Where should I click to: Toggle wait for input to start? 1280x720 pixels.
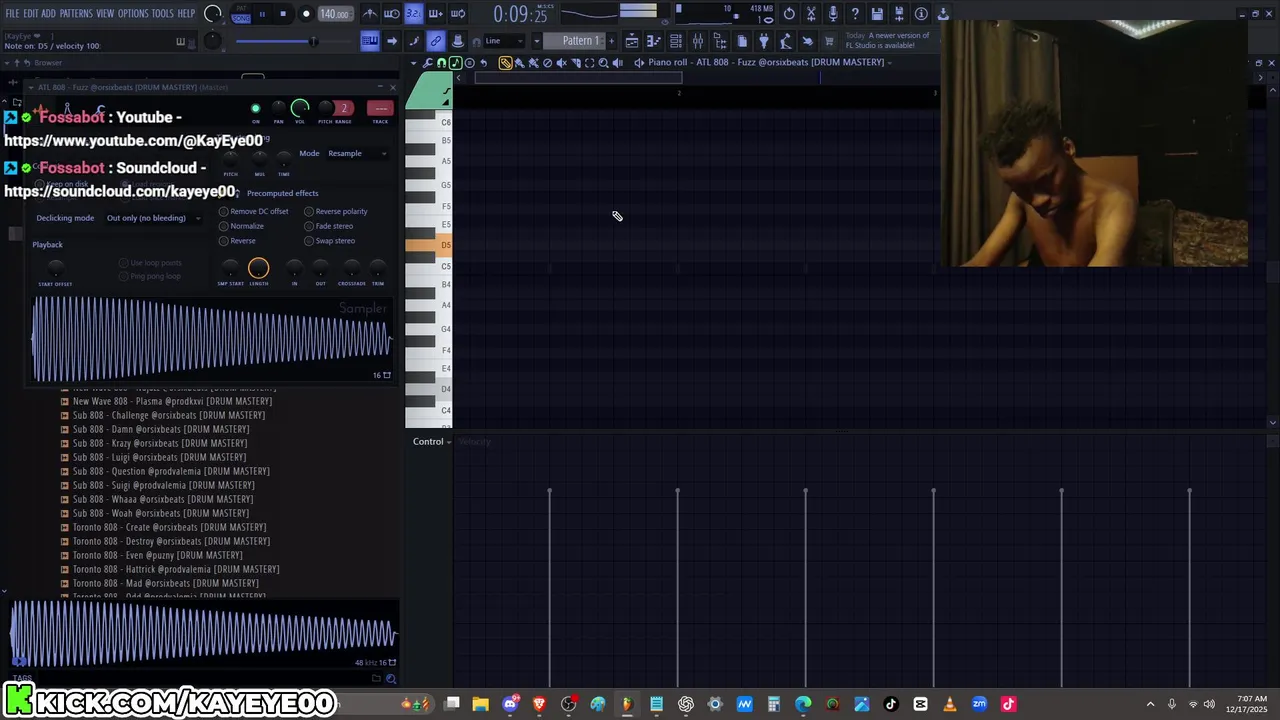click(x=391, y=14)
